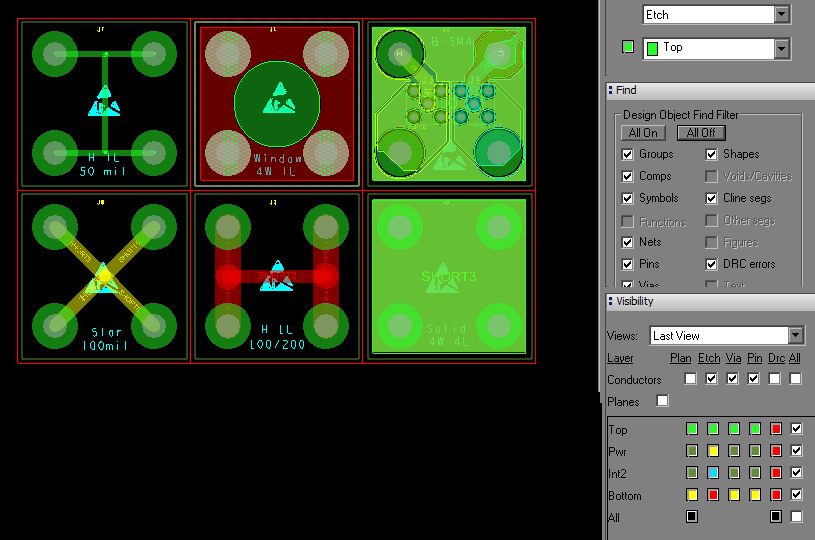This screenshot has width=815, height=540.
Task: Click the red Top Drc color swatch
Action: pos(775,429)
